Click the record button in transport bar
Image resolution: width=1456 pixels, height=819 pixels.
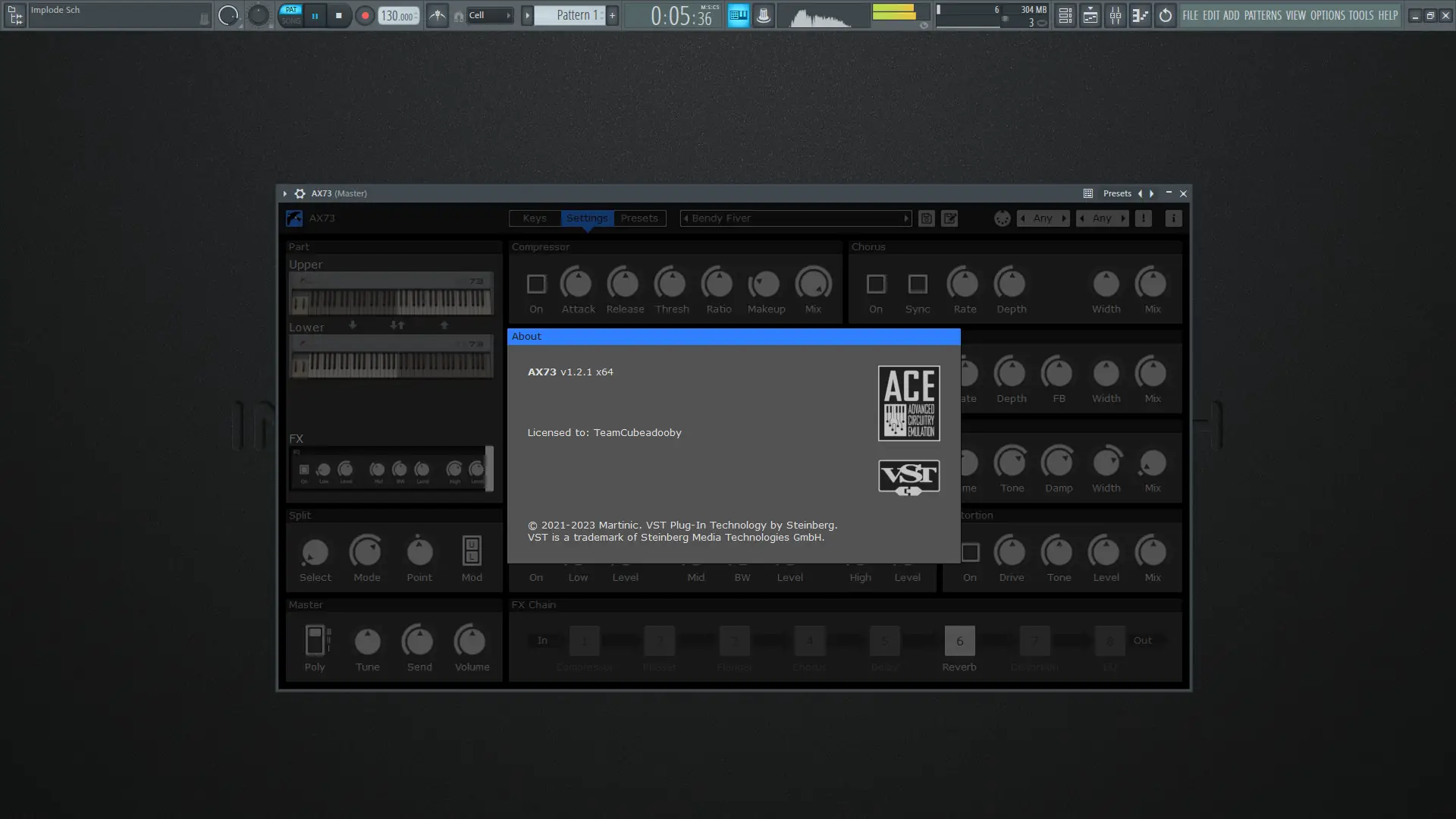pos(365,15)
